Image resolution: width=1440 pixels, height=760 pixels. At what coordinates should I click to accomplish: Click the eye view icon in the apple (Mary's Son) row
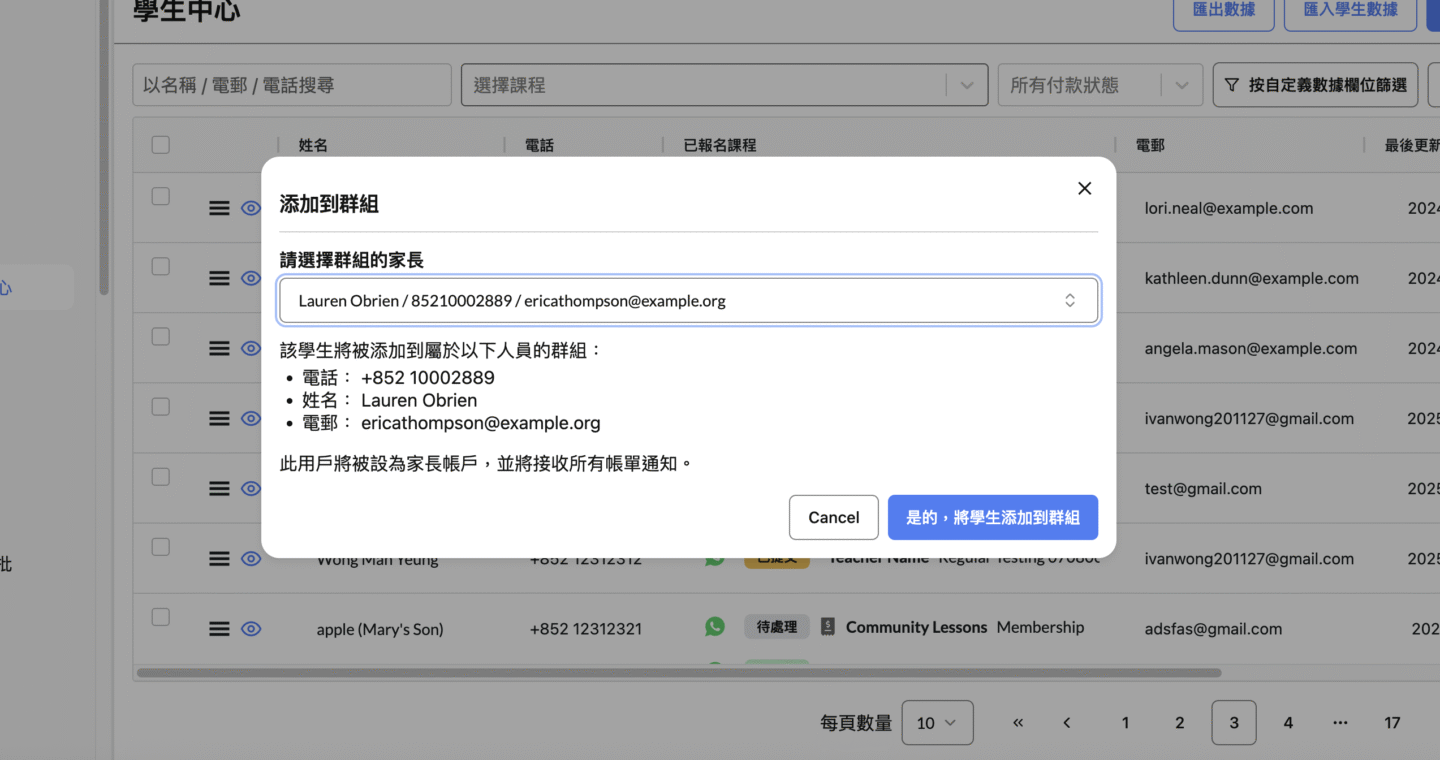251,629
